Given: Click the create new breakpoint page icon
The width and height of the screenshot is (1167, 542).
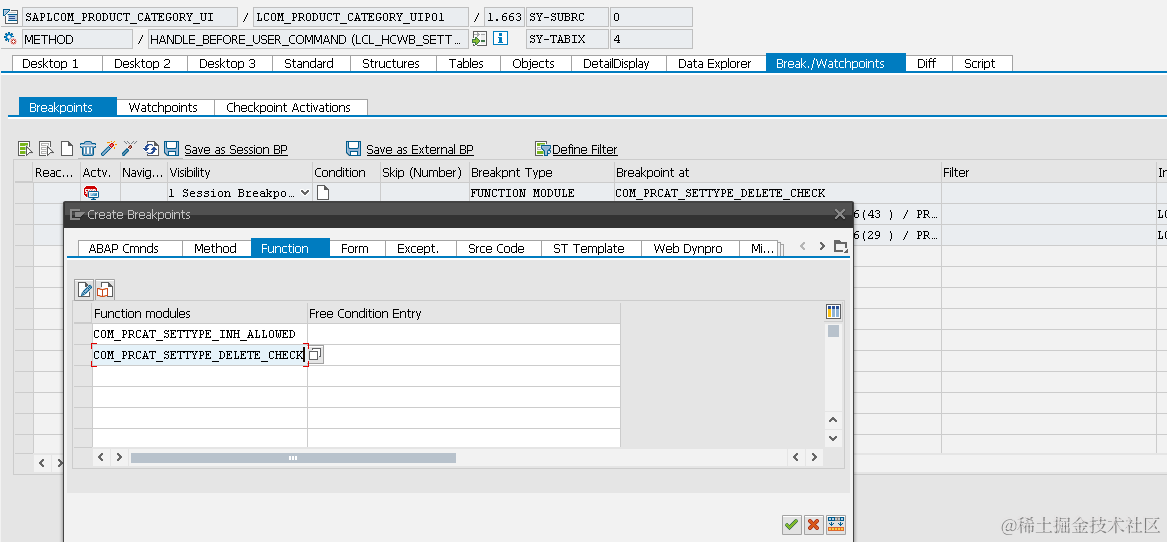Looking at the screenshot, I should pyautogui.click(x=67, y=149).
